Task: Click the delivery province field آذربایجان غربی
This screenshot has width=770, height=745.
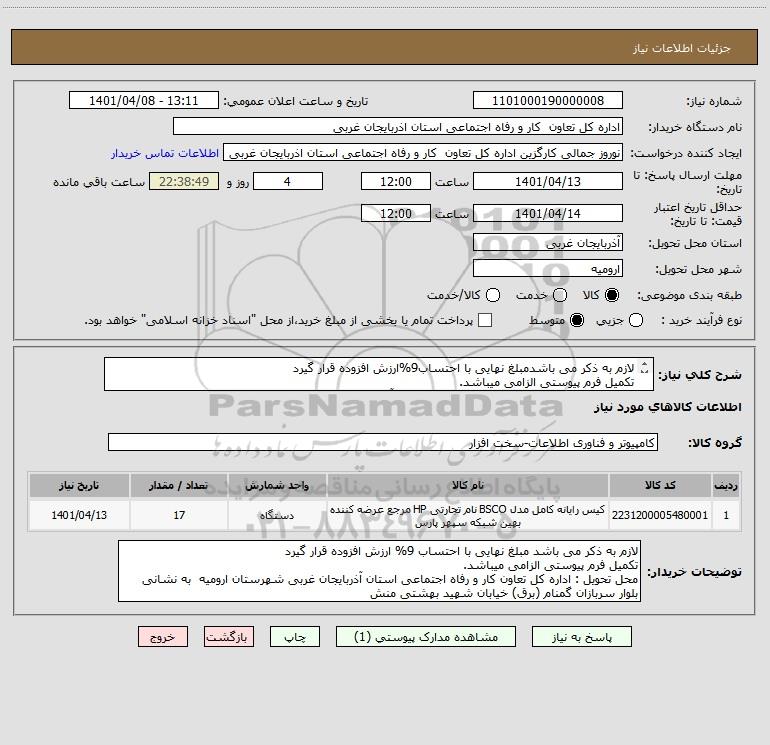Action: coord(548,242)
